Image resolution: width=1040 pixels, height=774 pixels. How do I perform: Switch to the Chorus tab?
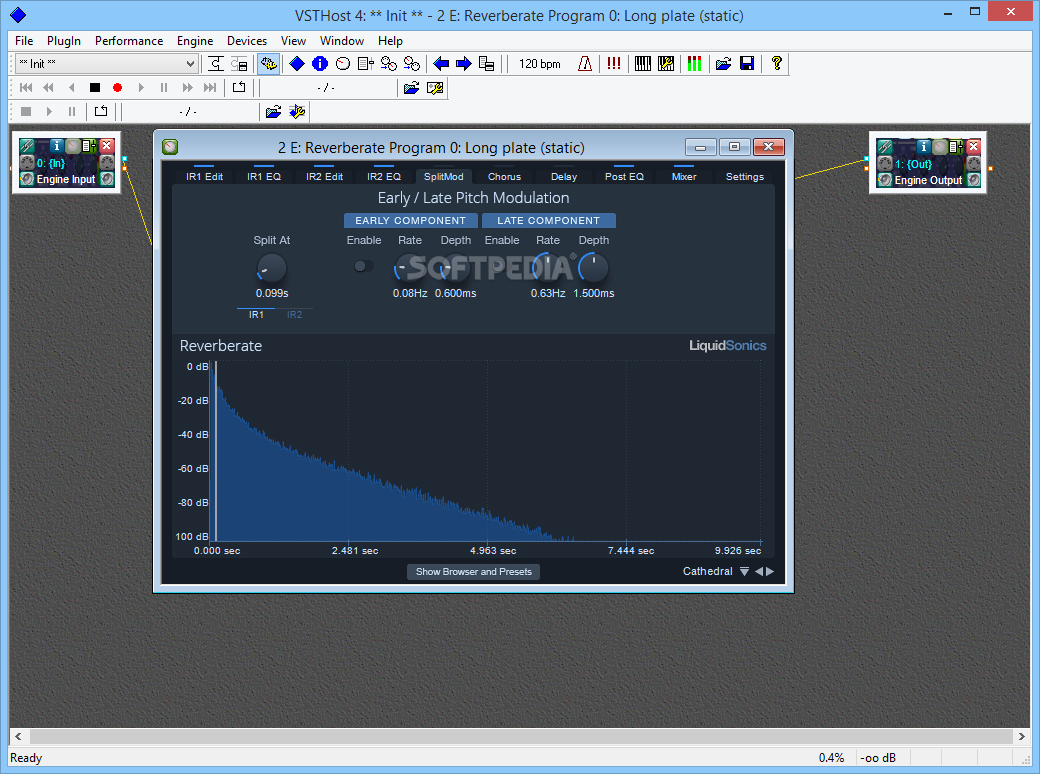[504, 176]
